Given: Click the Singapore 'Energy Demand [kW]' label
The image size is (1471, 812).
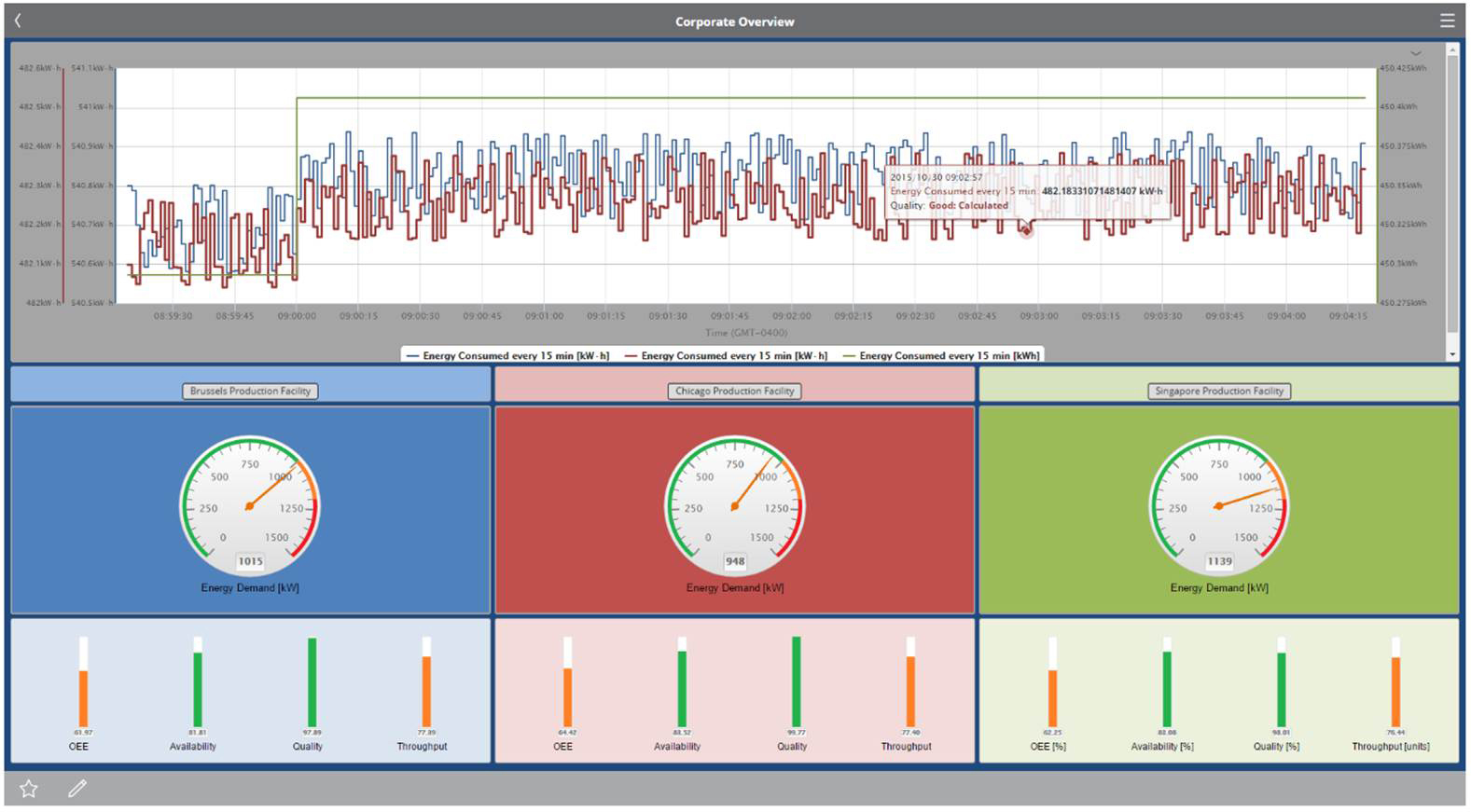Looking at the screenshot, I should tap(1219, 588).
